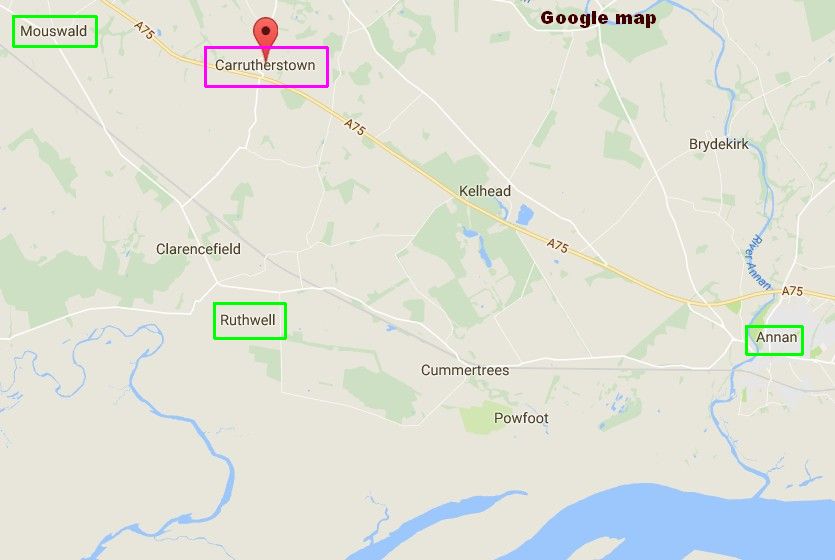Select the Cummertrees place label
Screen dimensions: 835x560
(465, 370)
